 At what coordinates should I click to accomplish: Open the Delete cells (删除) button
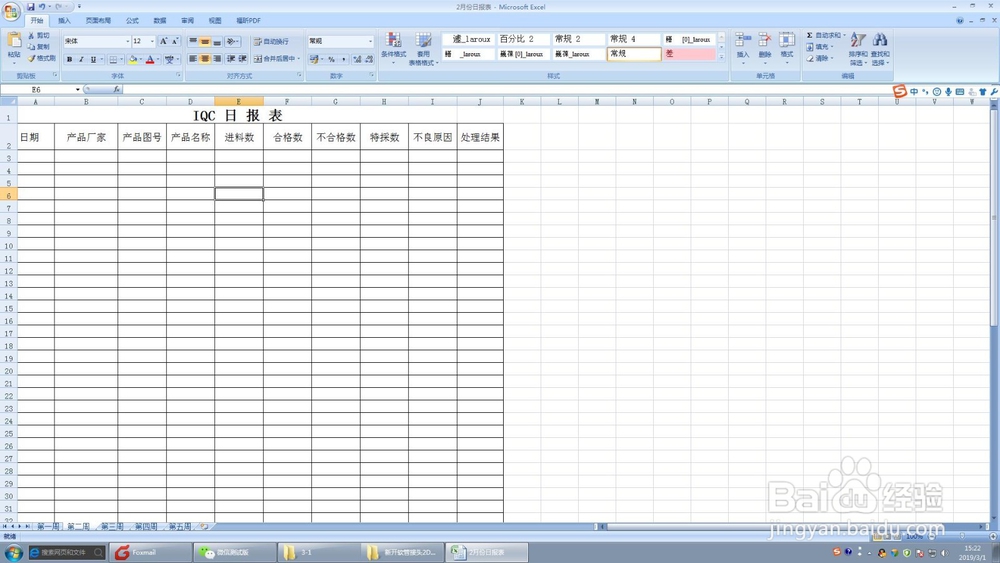click(x=765, y=46)
